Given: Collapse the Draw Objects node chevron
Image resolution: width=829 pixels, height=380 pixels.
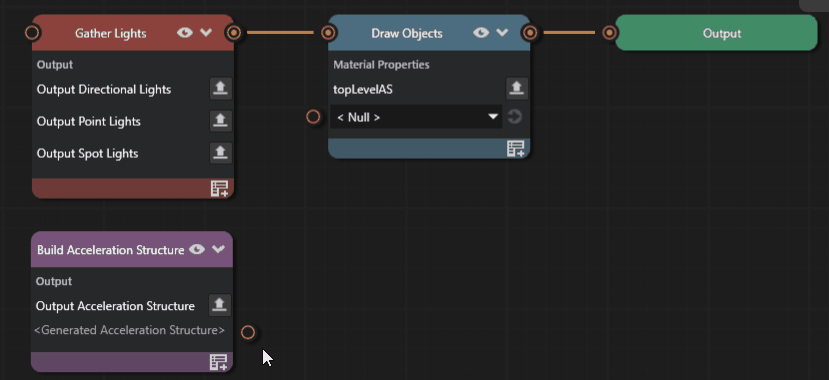Looking at the screenshot, I should [502, 33].
